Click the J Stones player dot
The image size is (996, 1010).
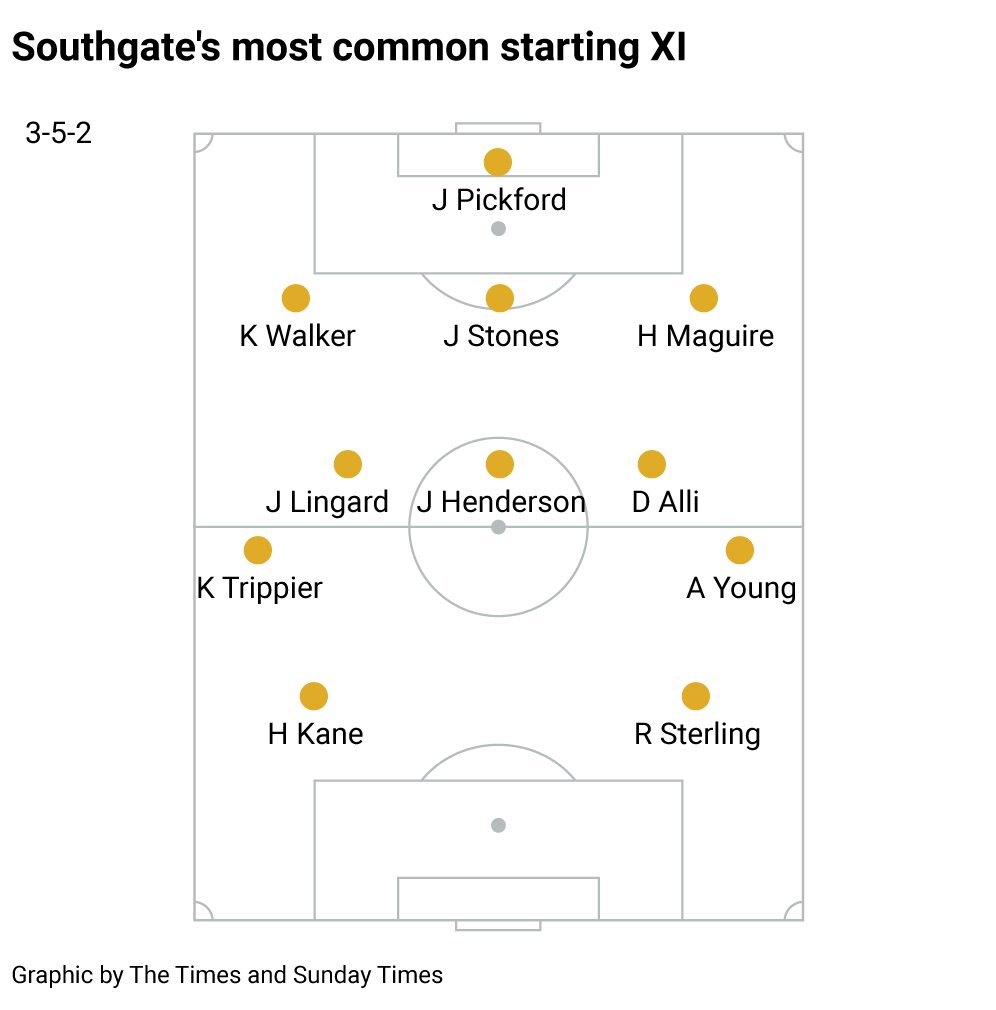(x=499, y=298)
